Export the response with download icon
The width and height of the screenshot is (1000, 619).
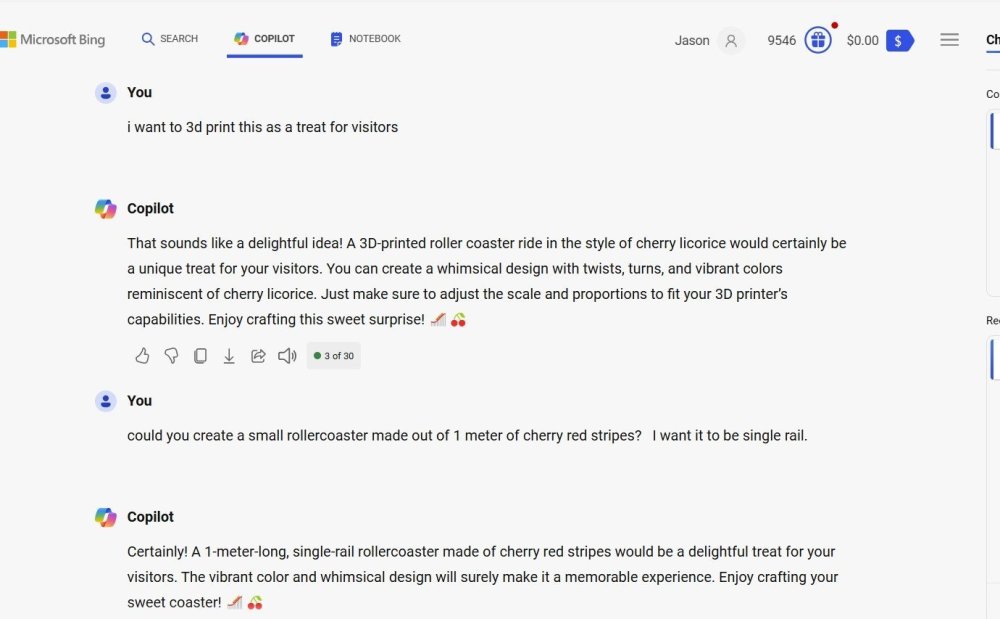point(229,356)
